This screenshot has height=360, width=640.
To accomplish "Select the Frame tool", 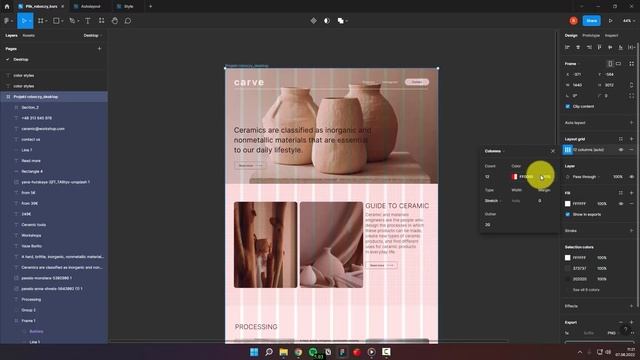I will [x=40, y=21].
